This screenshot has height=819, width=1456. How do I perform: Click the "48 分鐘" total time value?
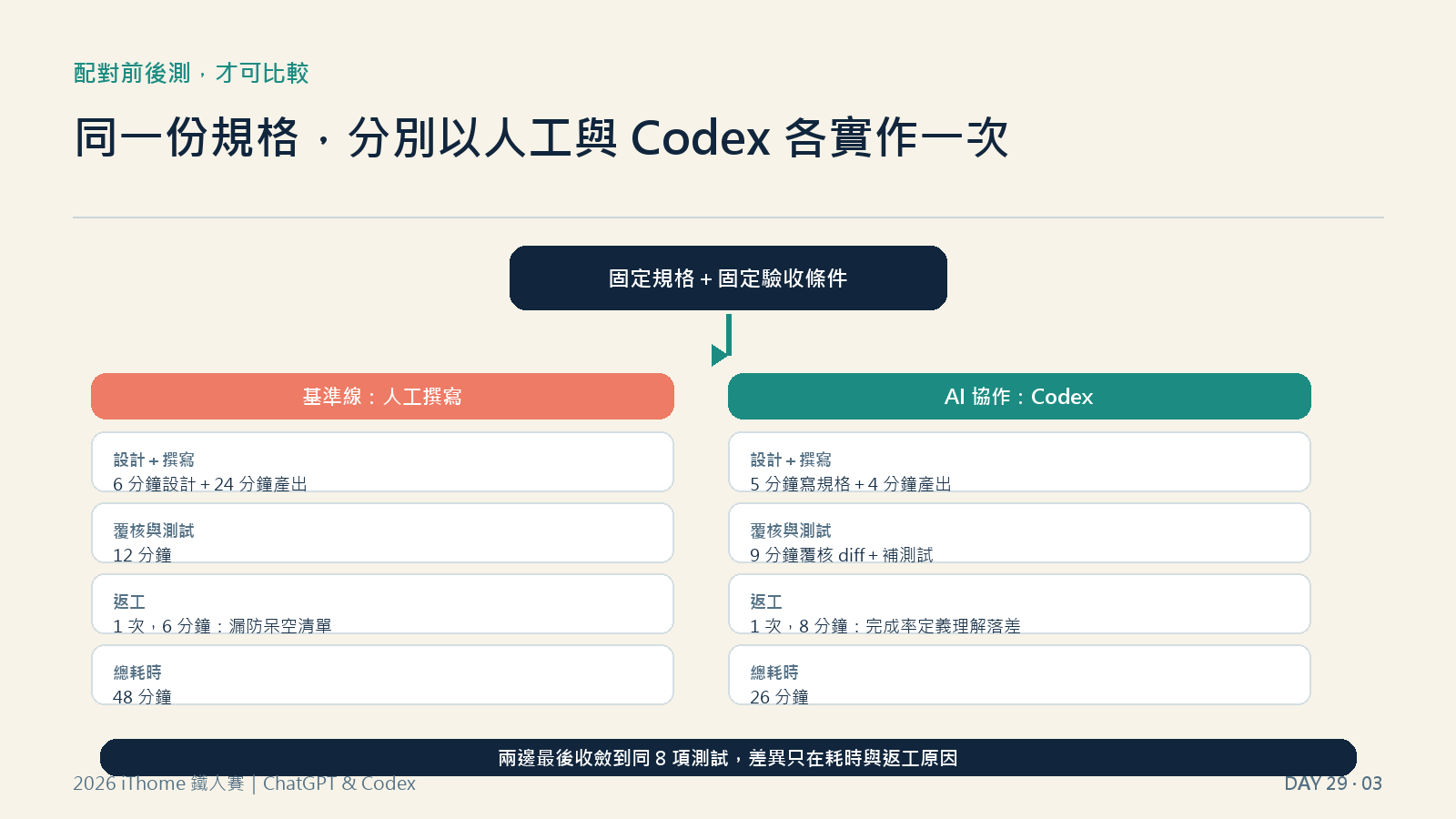pyautogui.click(x=142, y=697)
